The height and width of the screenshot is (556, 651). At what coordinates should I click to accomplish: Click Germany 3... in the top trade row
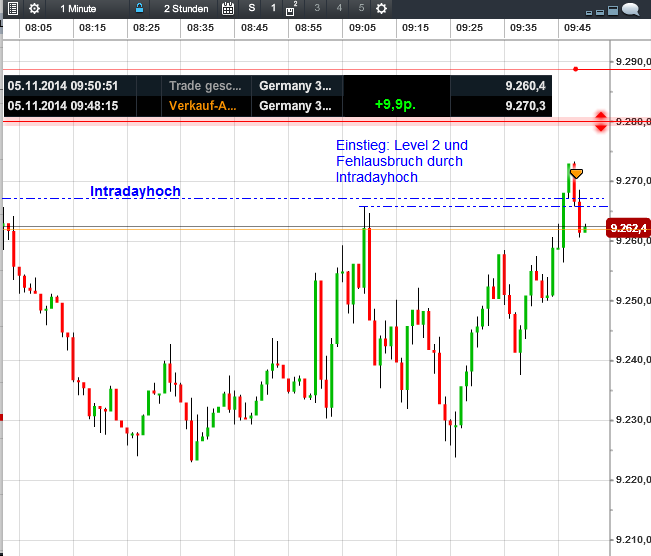[295, 86]
